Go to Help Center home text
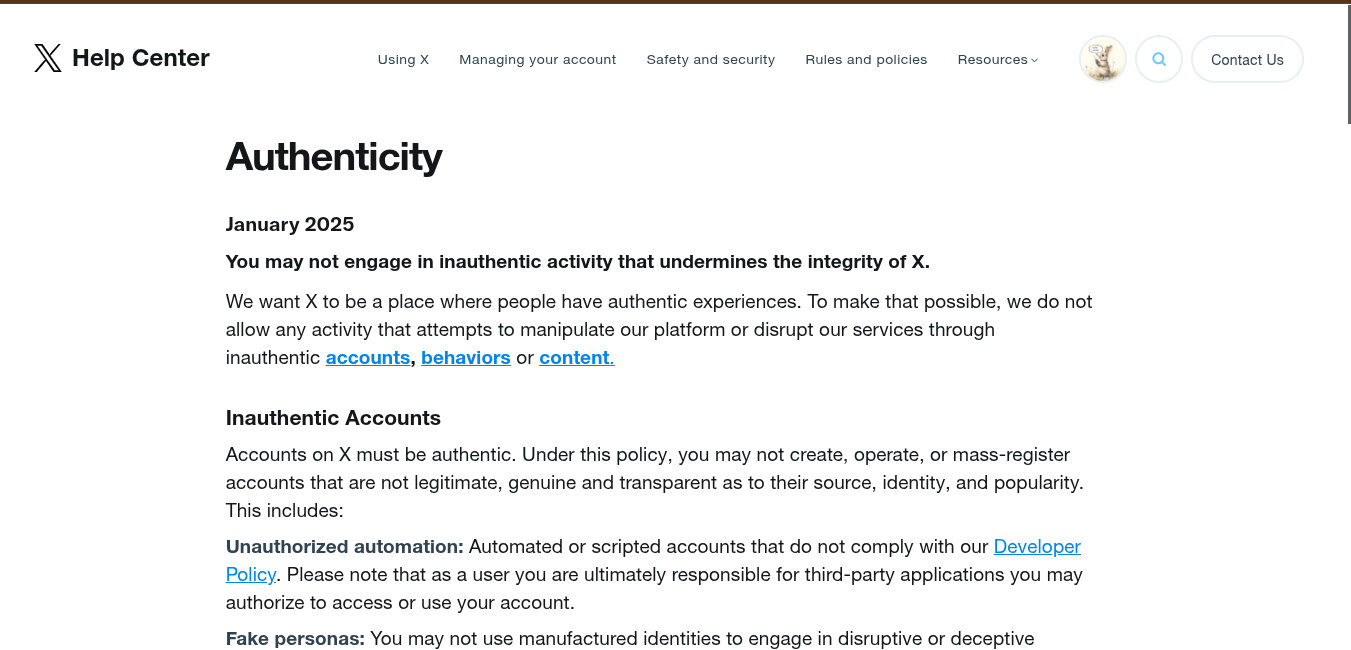 click(141, 58)
